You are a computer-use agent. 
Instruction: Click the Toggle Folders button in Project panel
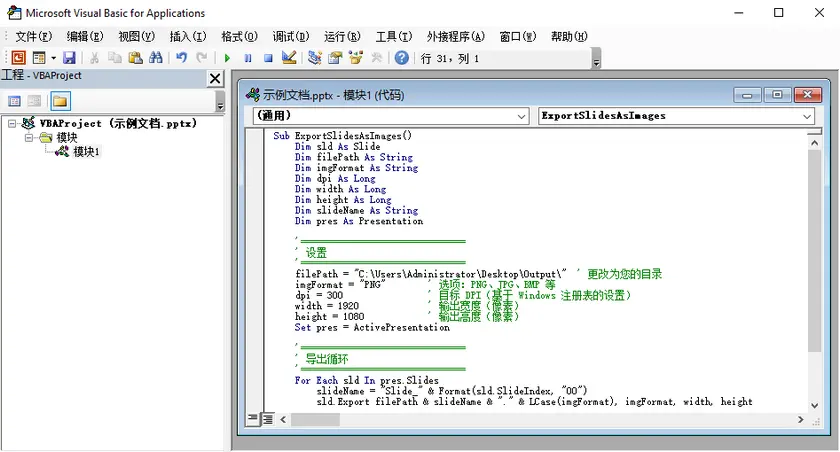(60, 101)
